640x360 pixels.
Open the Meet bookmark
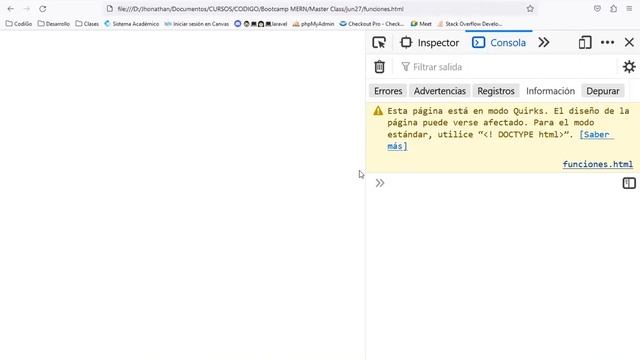coord(421,24)
